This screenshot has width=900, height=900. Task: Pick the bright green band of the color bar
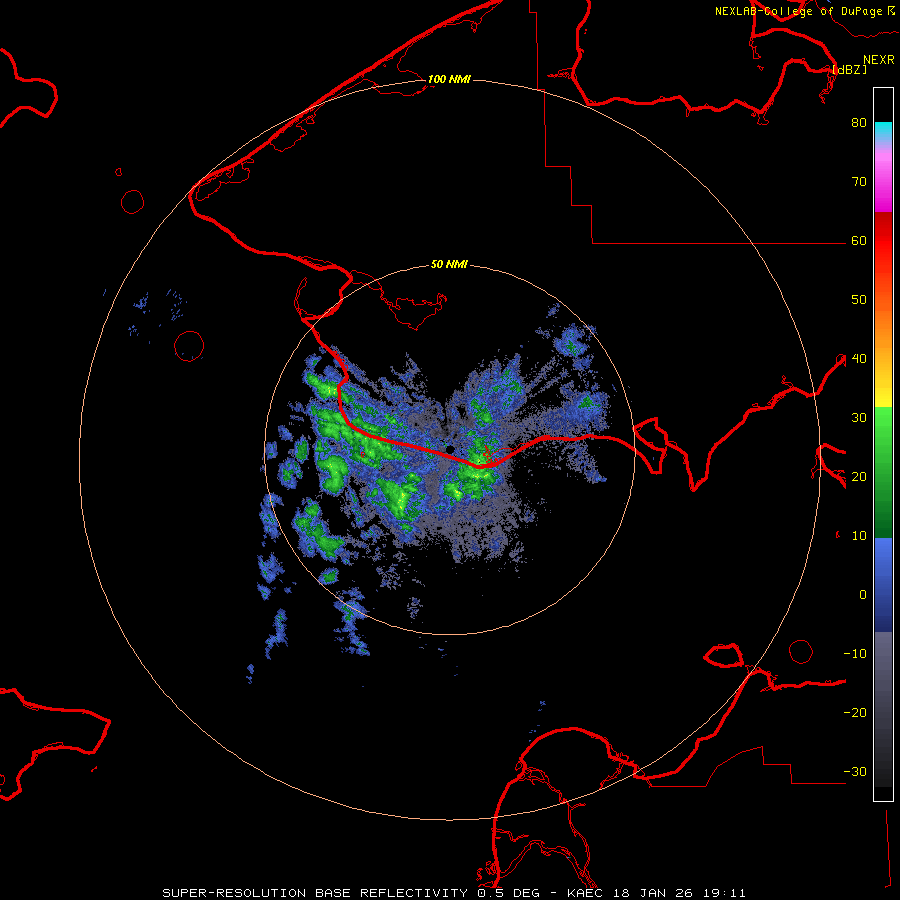click(x=883, y=422)
